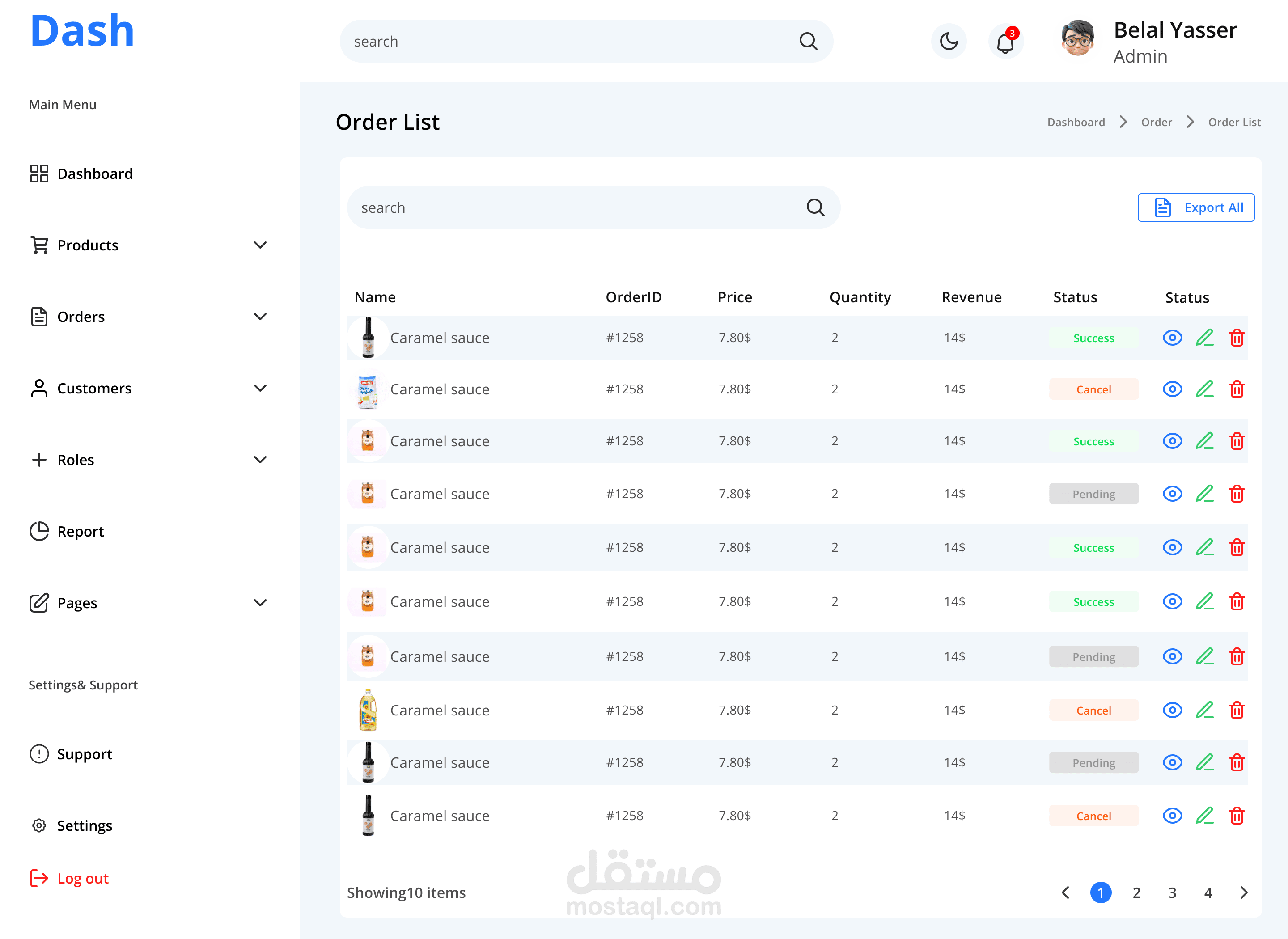Expand the Orders submenu arrow
This screenshot has height=939, width=1288.
pyautogui.click(x=260, y=317)
